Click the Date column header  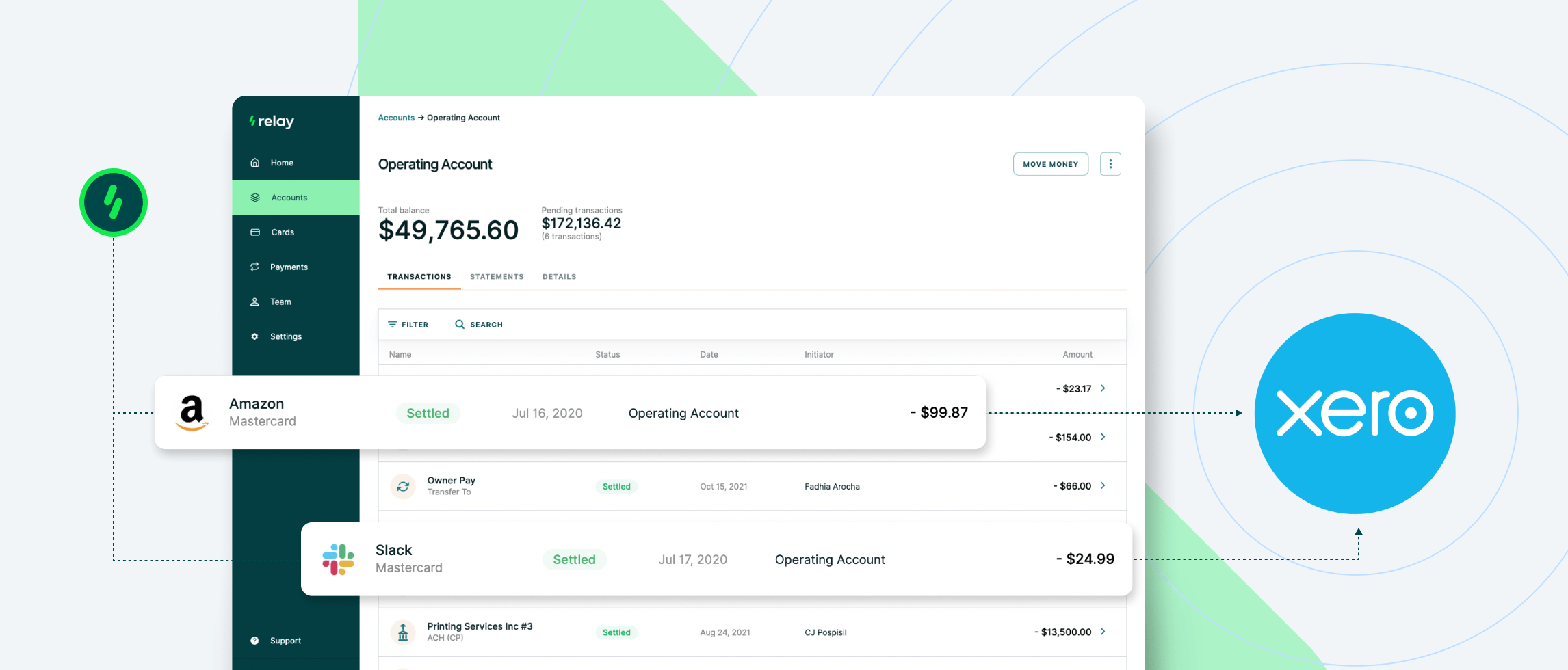click(709, 355)
